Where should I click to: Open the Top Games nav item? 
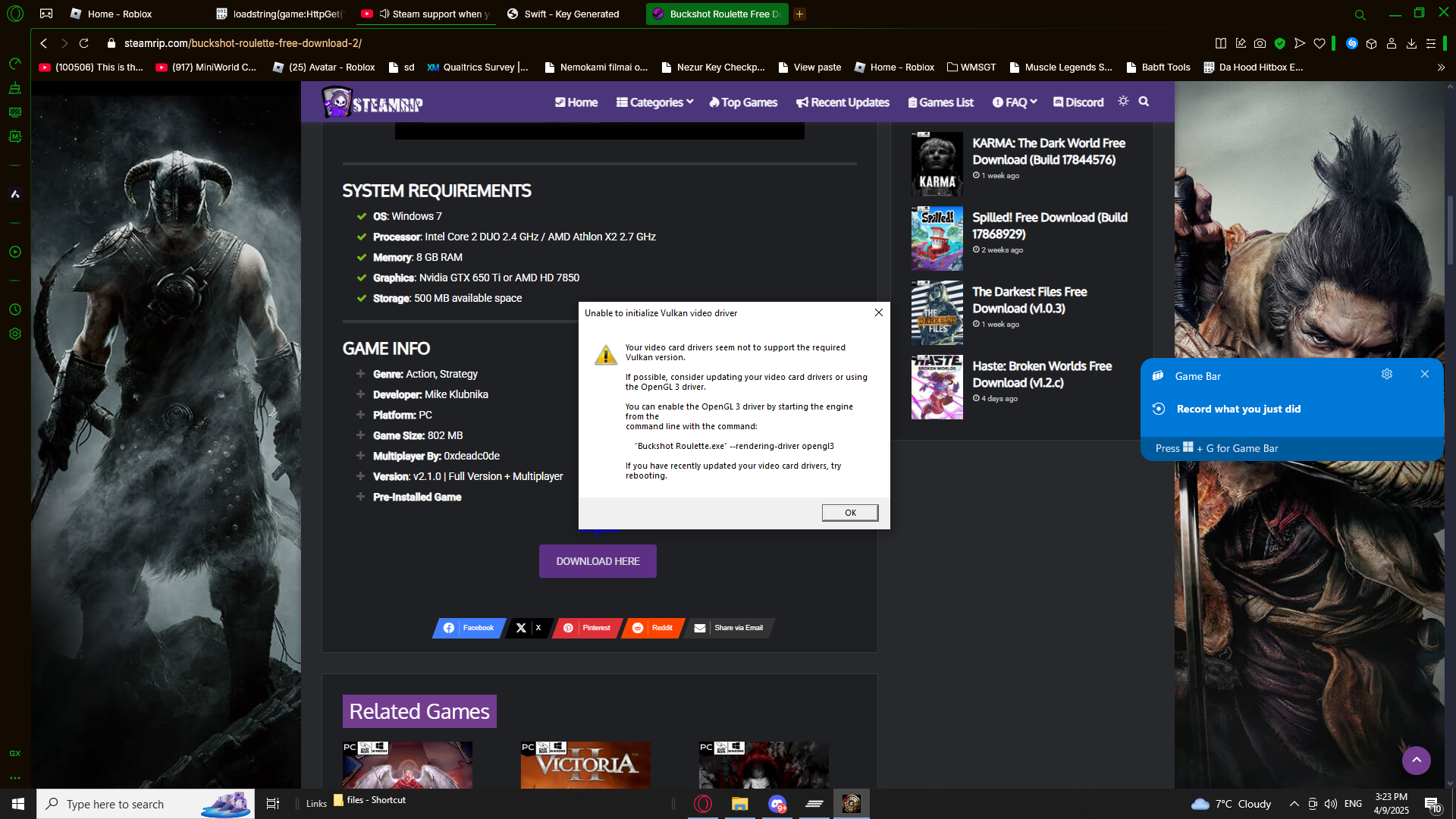click(743, 102)
